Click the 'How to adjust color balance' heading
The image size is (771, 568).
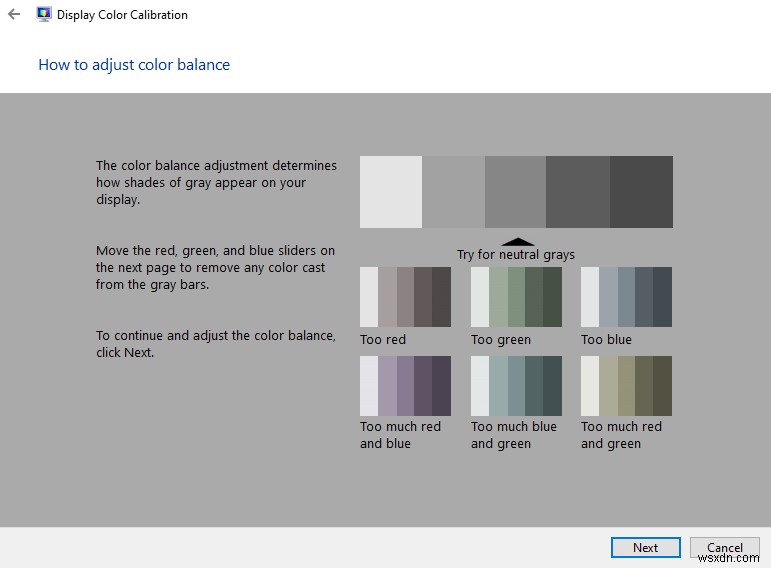pyautogui.click(x=134, y=64)
